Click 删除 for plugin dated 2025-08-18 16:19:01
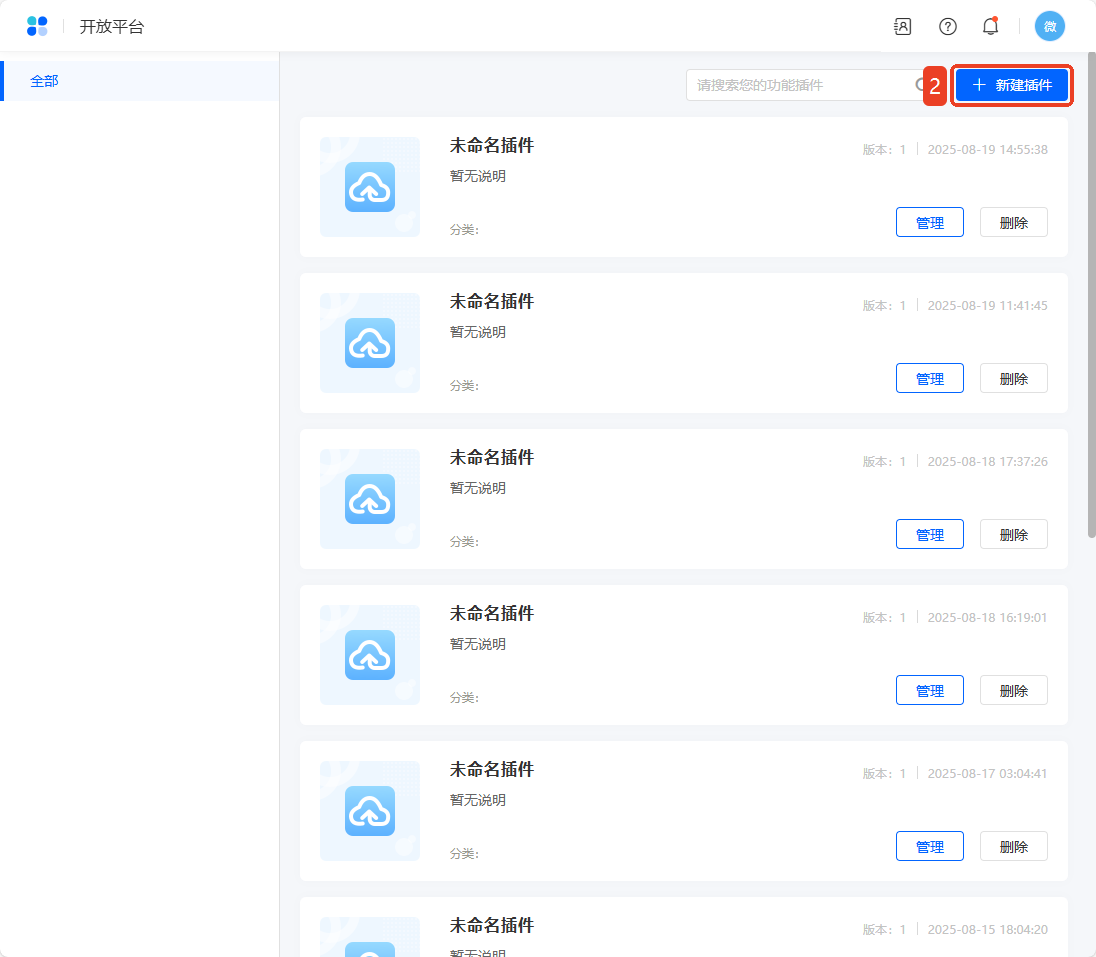The height and width of the screenshot is (957, 1096). tap(1013, 691)
